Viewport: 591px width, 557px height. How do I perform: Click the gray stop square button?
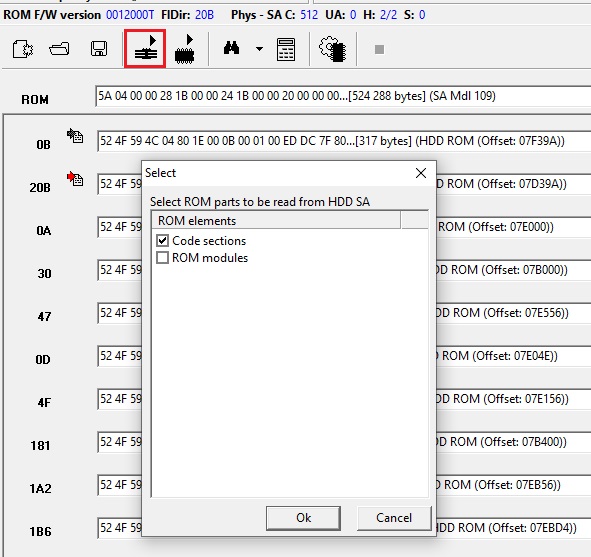click(x=379, y=49)
